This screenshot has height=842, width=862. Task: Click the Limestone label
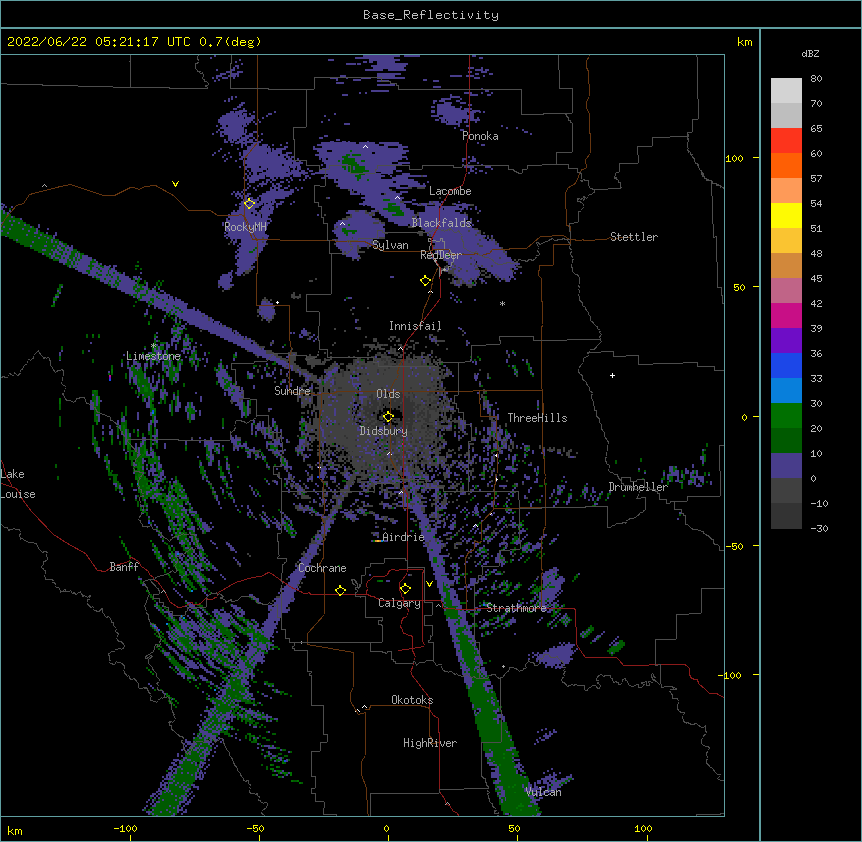tap(153, 356)
